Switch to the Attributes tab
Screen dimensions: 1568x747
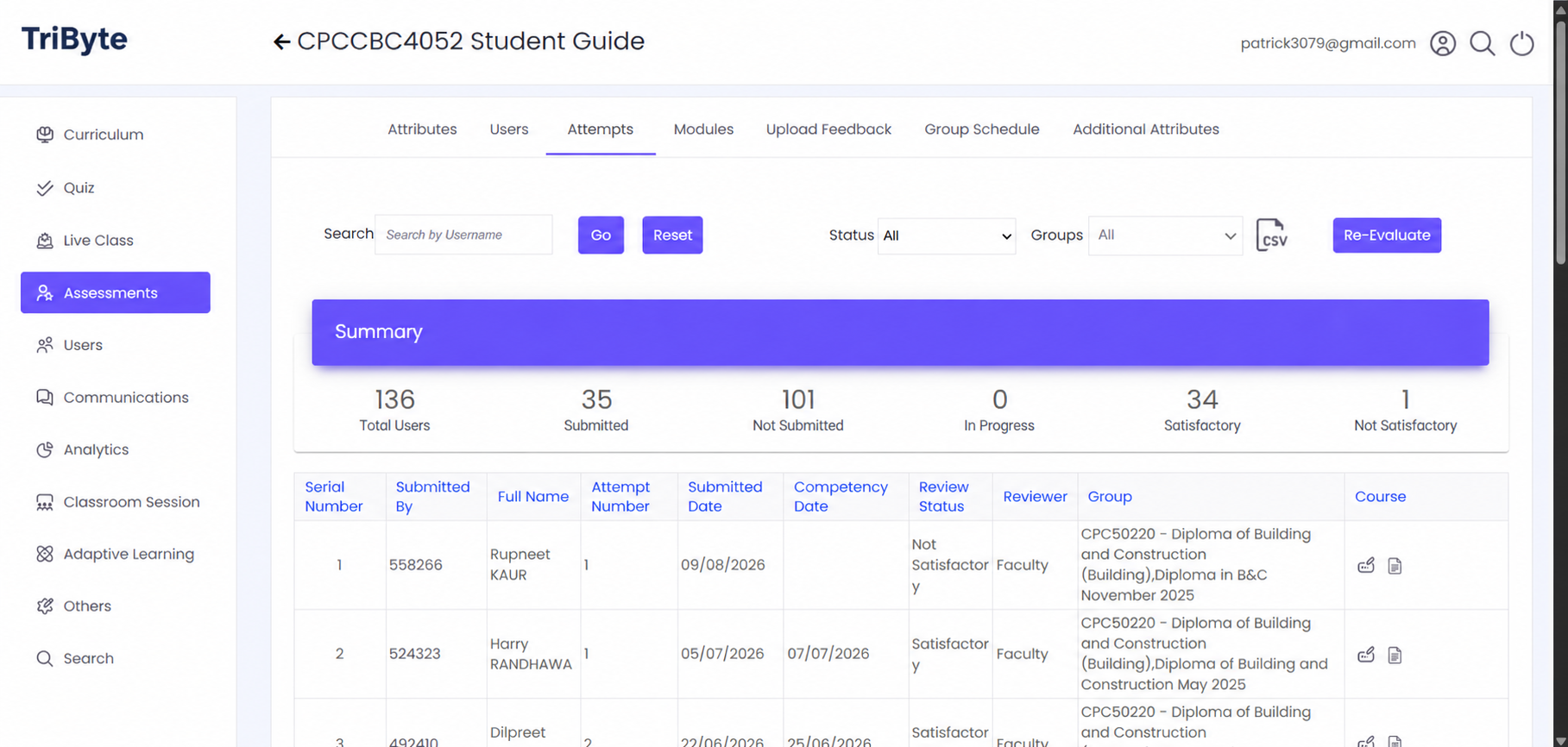[x=422, y=129]
